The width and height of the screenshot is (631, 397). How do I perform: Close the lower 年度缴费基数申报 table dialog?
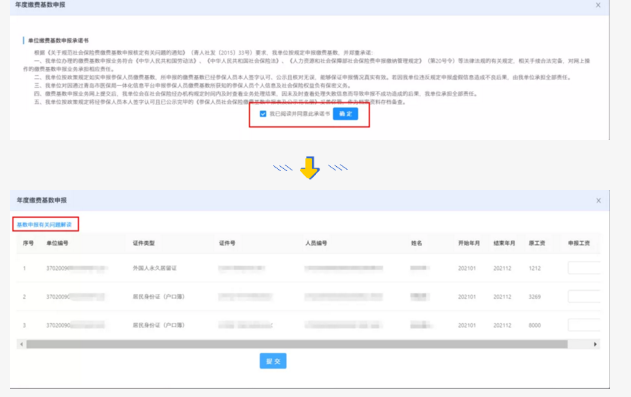click(x=598, y=201)
